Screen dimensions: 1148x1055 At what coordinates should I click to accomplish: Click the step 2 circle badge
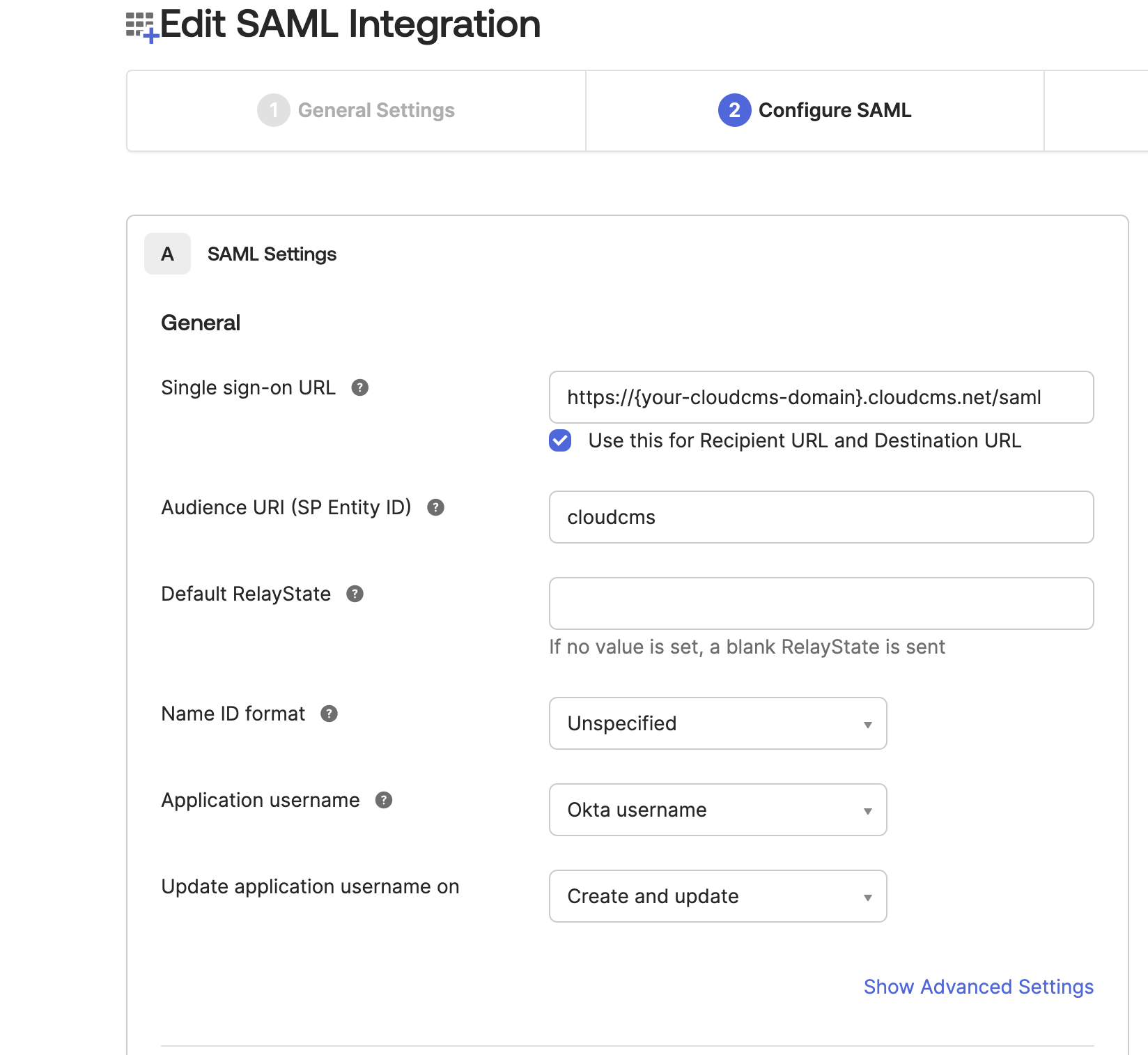click(734, 110)
